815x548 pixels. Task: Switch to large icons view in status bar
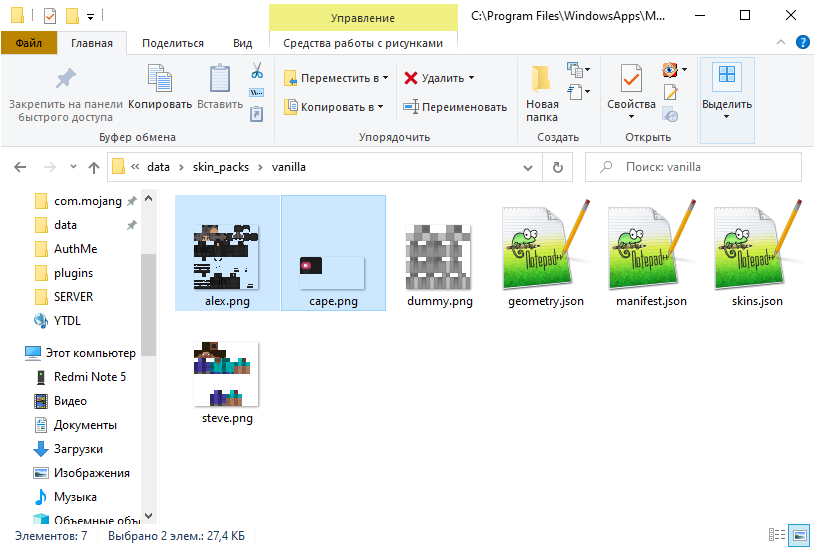click(799, 534)
